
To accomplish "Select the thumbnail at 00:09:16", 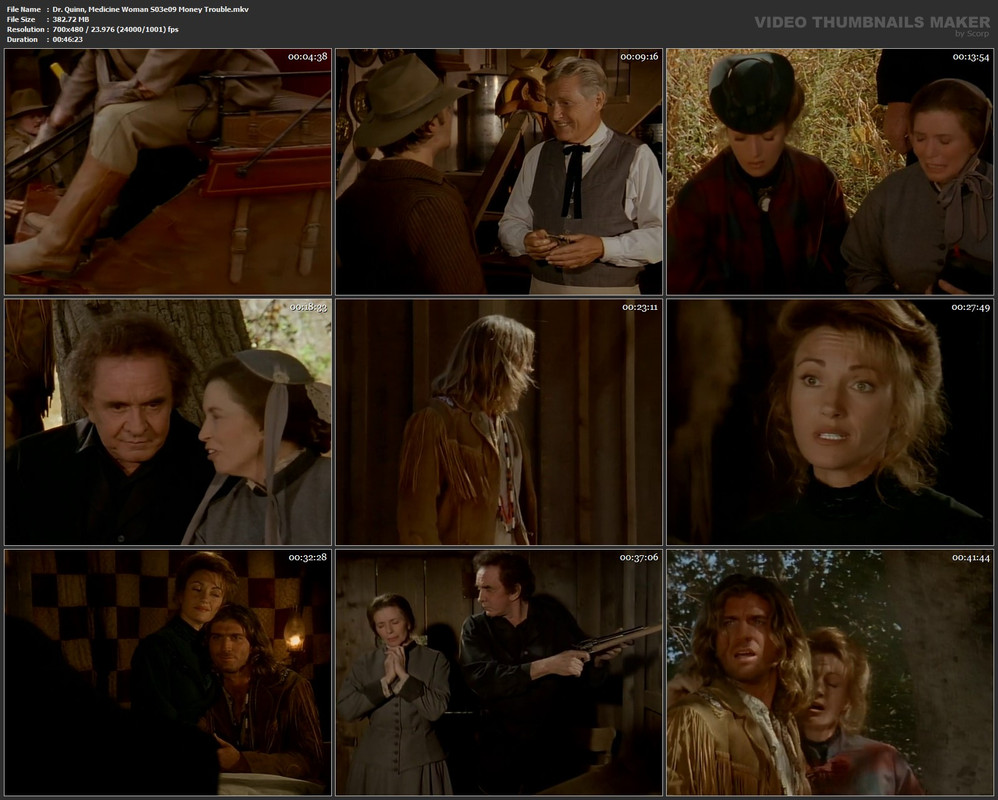I will [x=499, y=172].
